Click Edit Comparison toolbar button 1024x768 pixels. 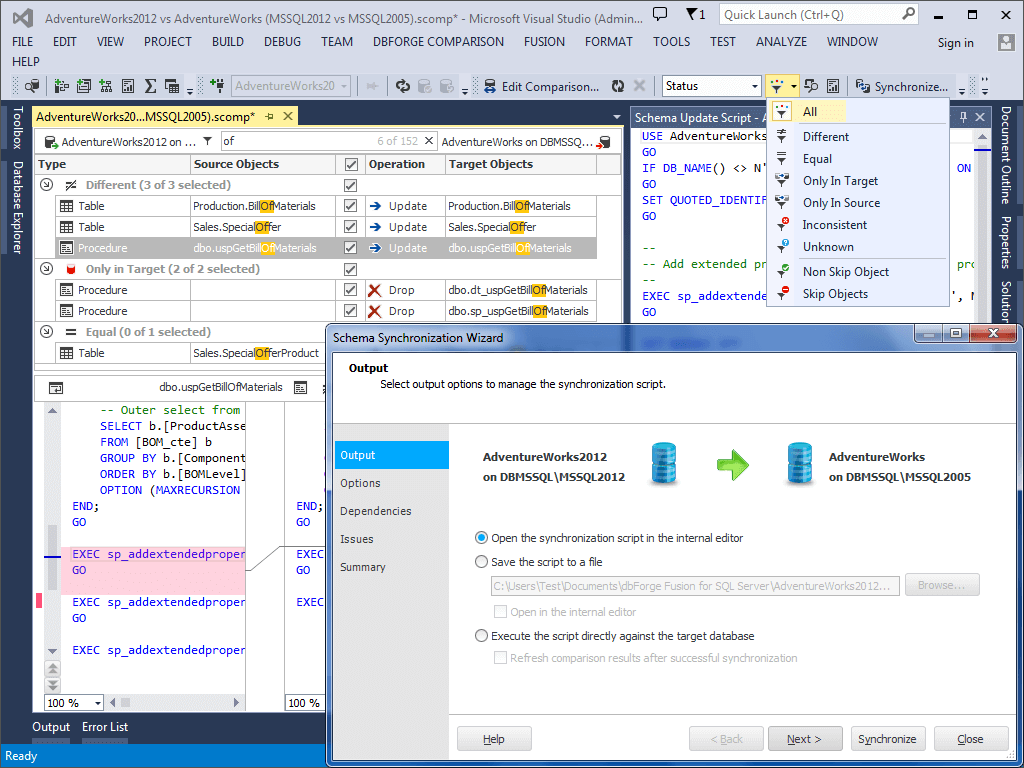pyautogui.click(x=541, y=86)
